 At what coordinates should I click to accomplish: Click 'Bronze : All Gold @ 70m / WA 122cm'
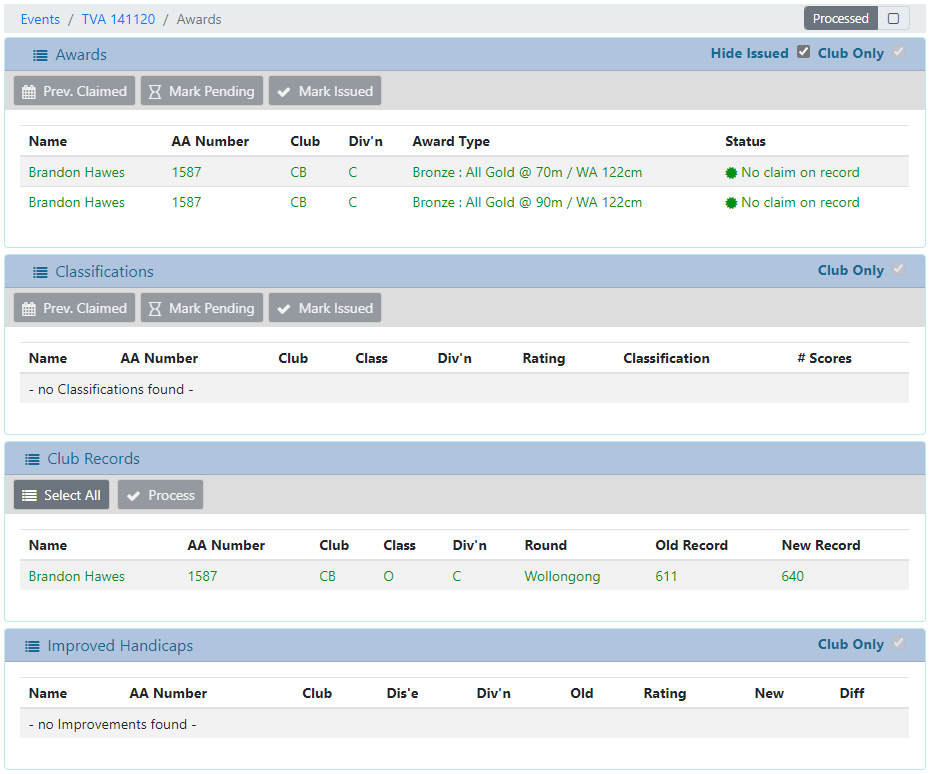tap(527, 172)
